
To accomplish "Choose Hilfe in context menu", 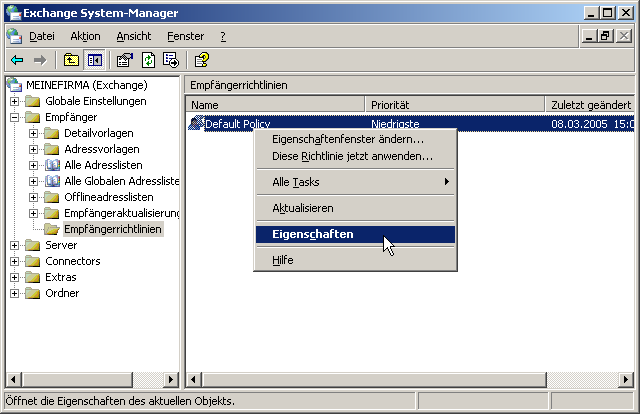I will (x=355, y=260).
